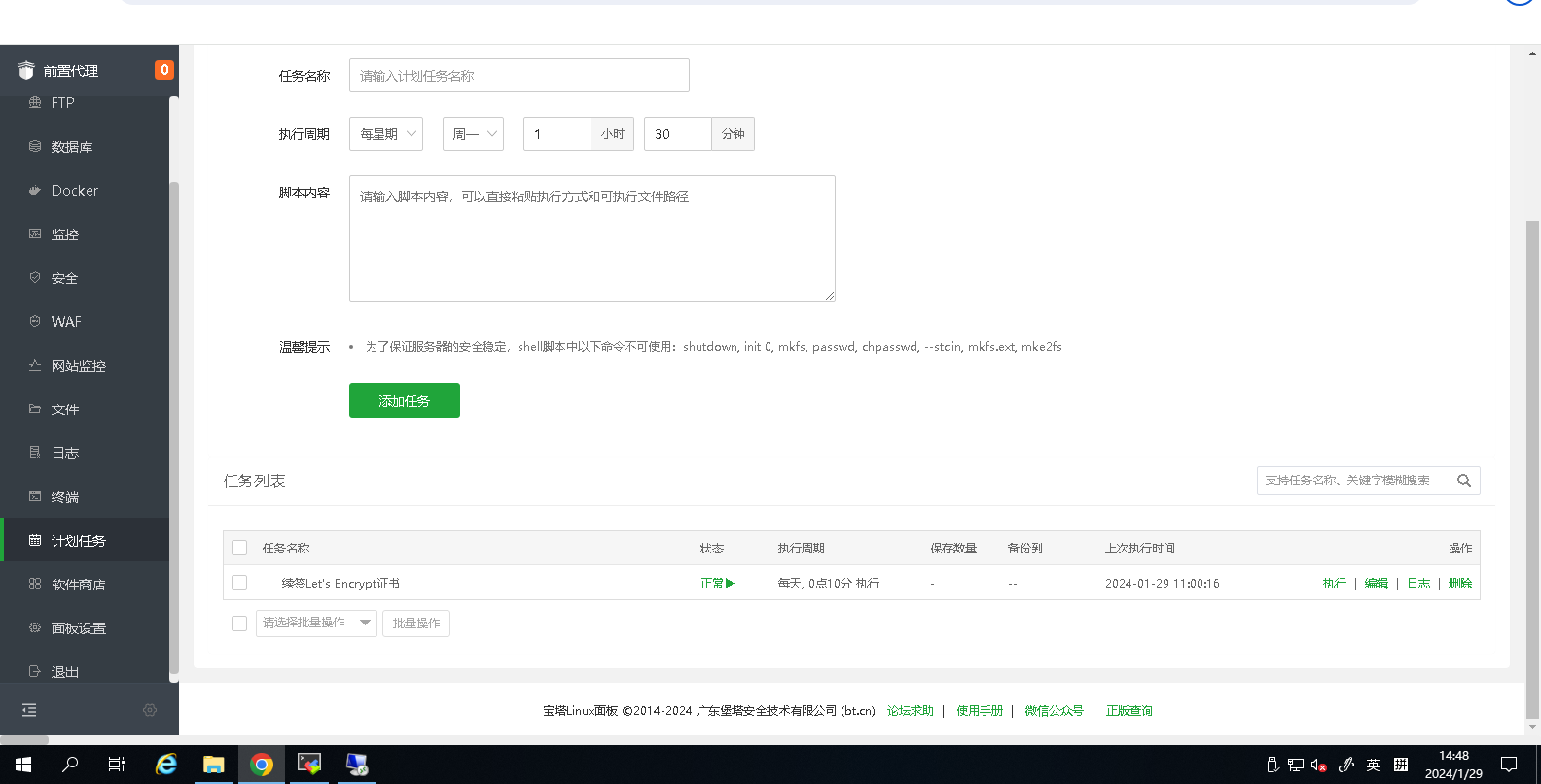Open Windows taskbar search
Image resolution: width=1541 pixels, height=784 pixels.
coord(70,765)
